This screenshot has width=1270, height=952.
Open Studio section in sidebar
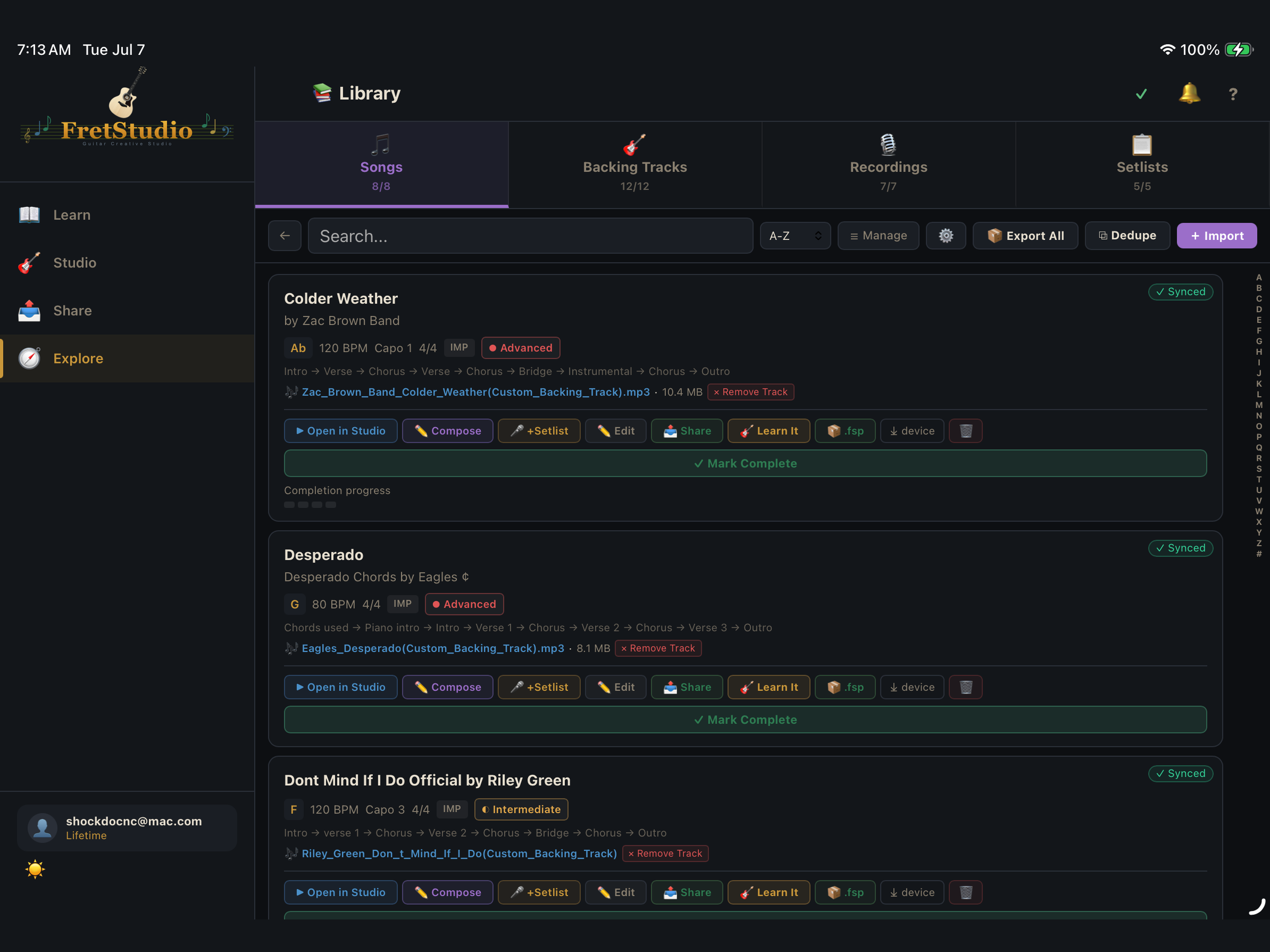coord(127,262)
